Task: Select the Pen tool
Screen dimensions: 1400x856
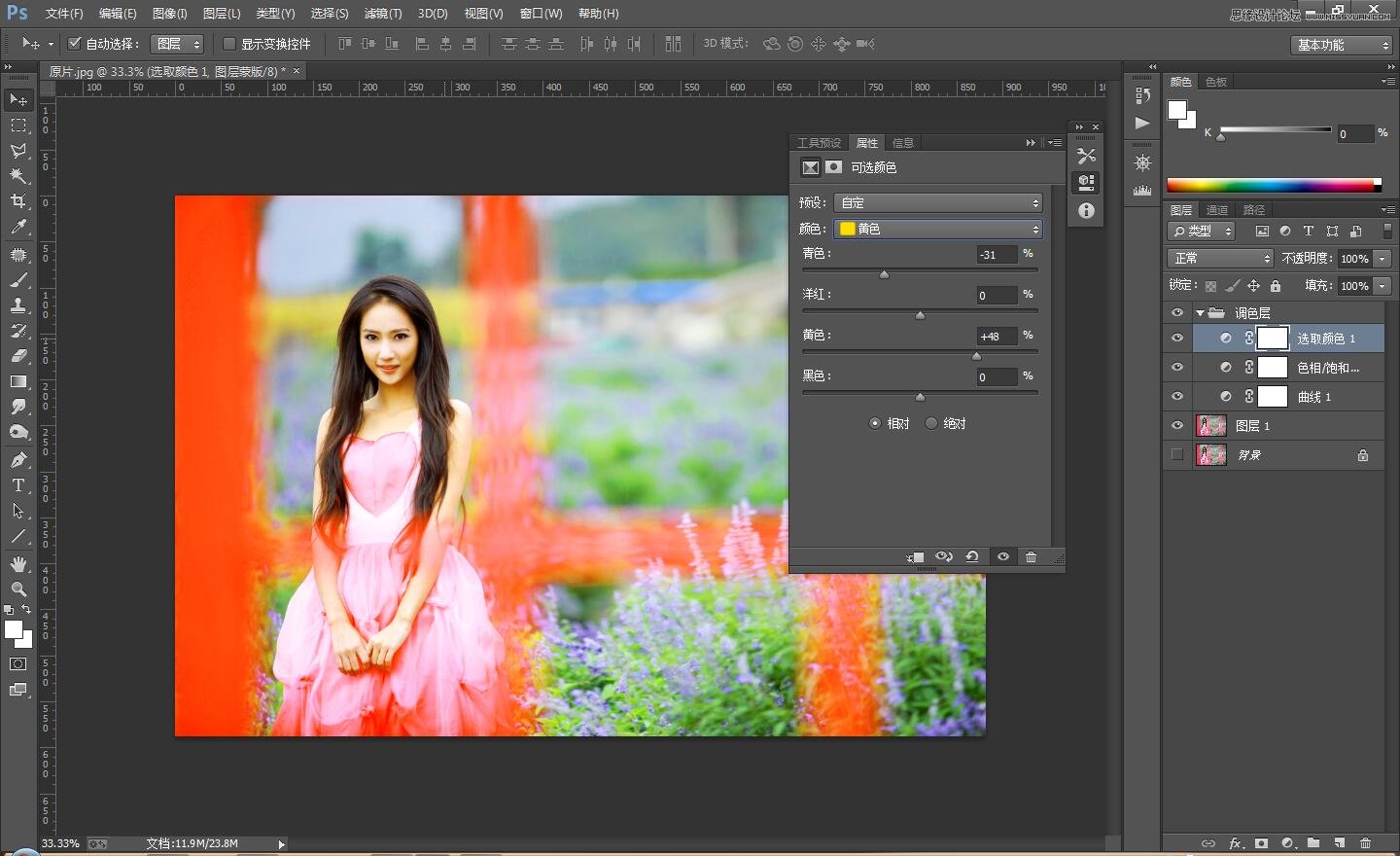Action: point(18,460)
